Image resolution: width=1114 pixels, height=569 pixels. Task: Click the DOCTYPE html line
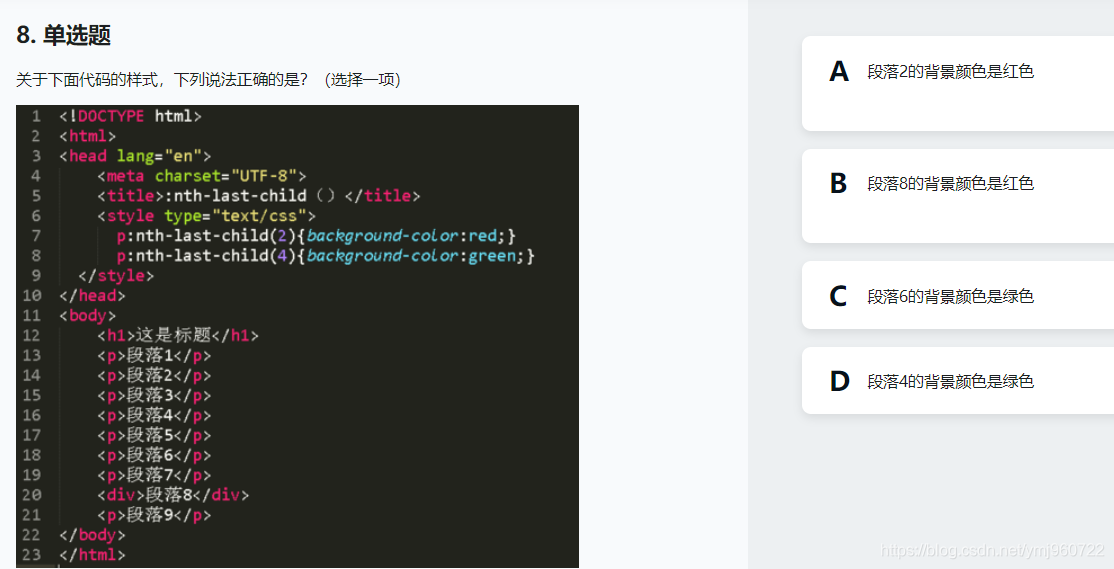point(131,116)
